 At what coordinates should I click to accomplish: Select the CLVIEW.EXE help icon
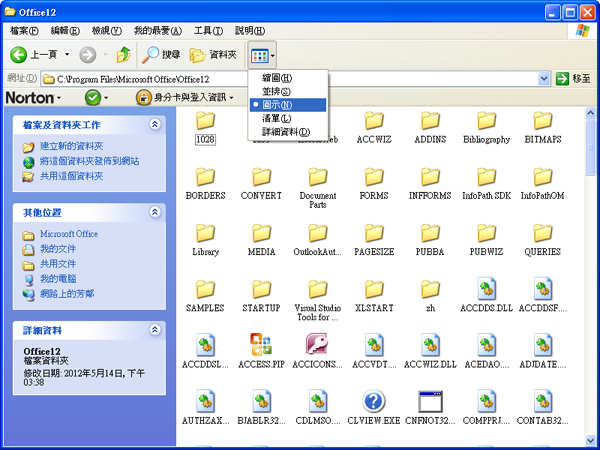(x=373, y=401)
